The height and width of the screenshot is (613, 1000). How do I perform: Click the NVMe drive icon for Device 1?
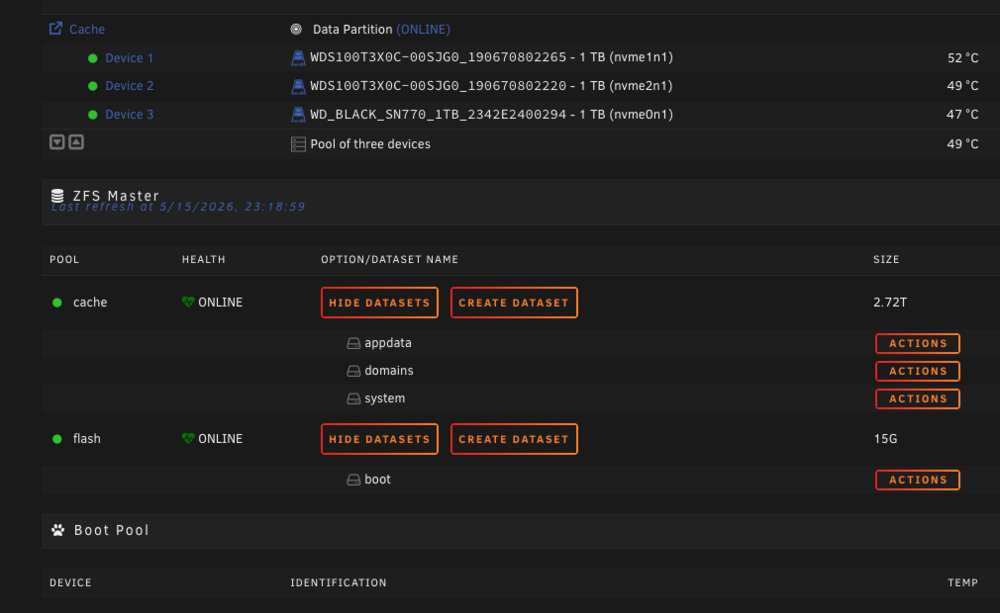coord(298,57)
